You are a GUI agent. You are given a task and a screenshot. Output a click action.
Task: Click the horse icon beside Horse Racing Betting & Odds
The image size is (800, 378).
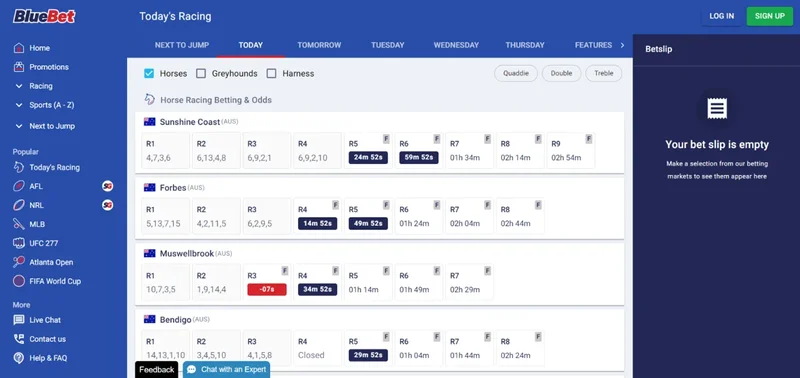(x=149, y=99)
